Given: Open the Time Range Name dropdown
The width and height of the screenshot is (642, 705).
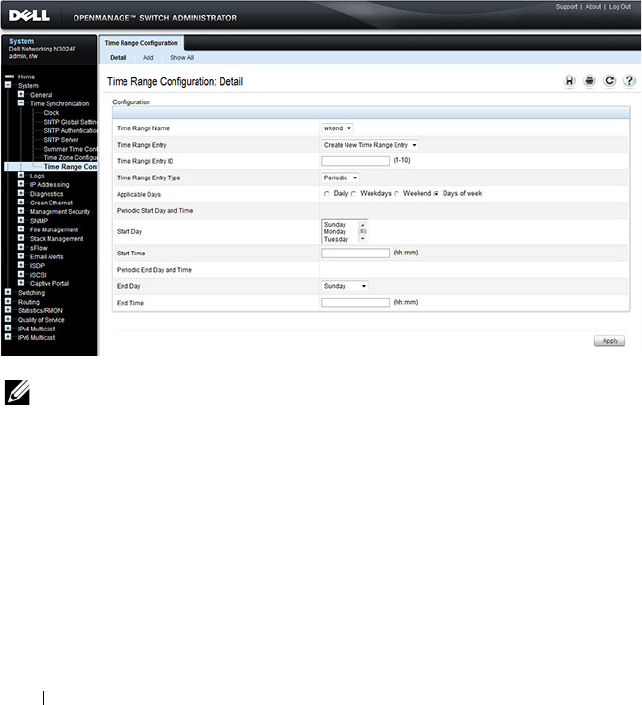Looking at the screenshot, I should coord(337,128).
